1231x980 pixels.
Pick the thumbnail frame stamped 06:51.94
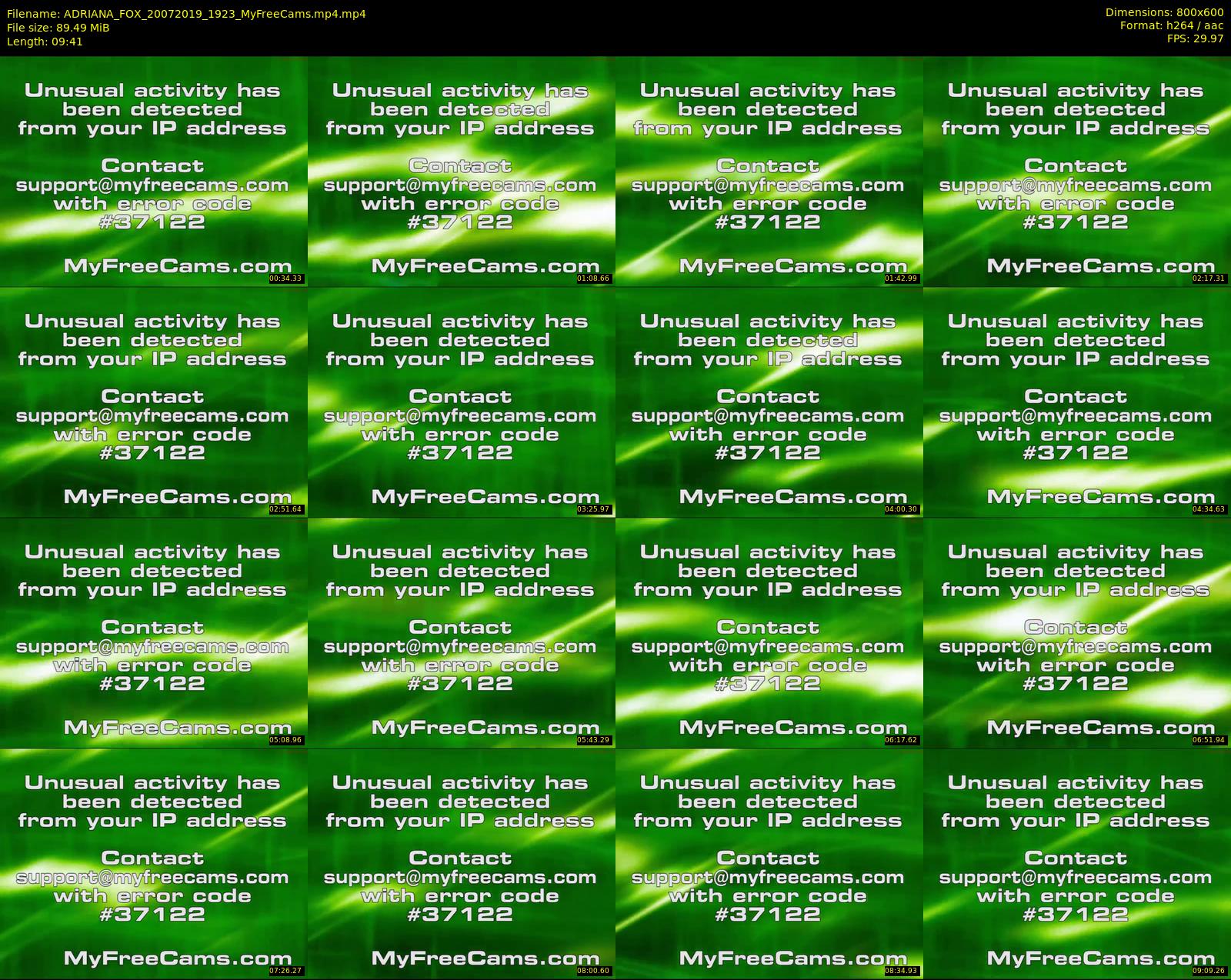click(1077, 632)
